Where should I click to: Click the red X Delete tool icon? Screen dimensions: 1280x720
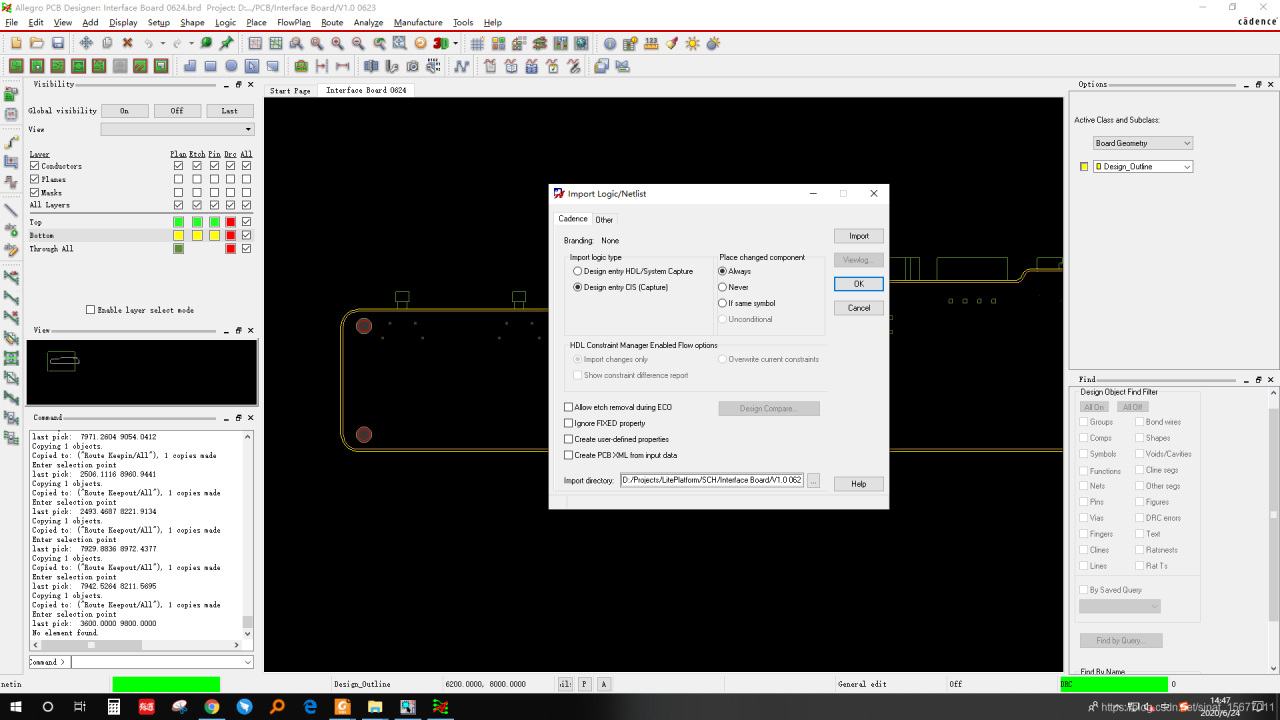(x=128, y=43)
